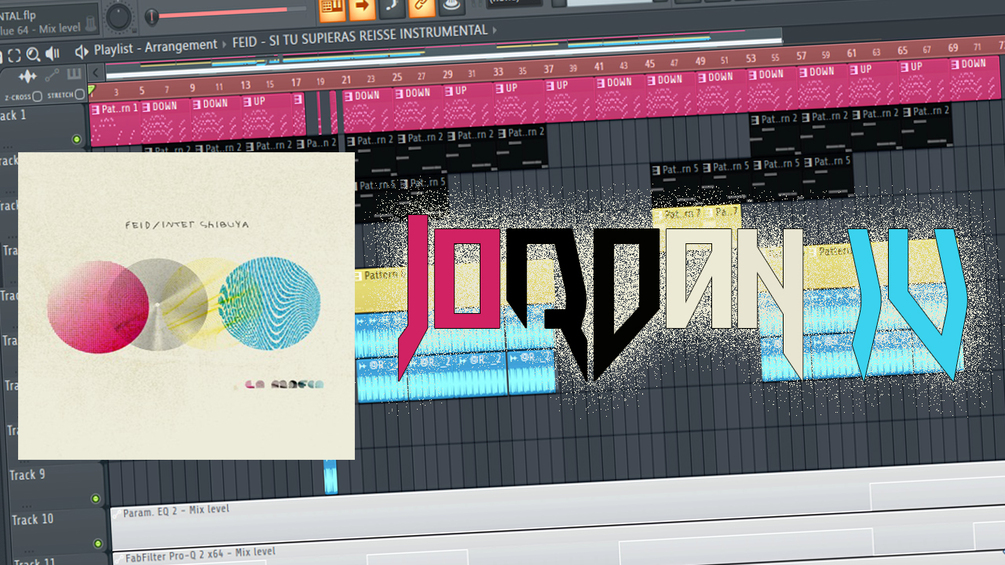
Task: Click the Value 64 - Mix level hint text
Action: coord(40,29)
